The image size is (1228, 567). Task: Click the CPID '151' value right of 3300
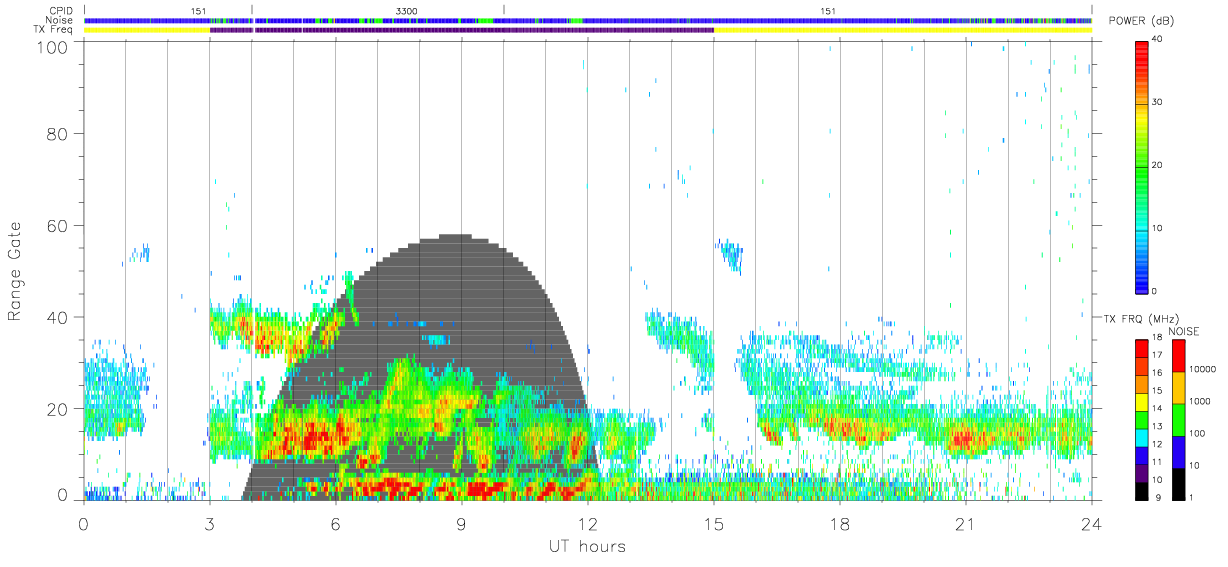pyautogui.click(x=827, y=11)
